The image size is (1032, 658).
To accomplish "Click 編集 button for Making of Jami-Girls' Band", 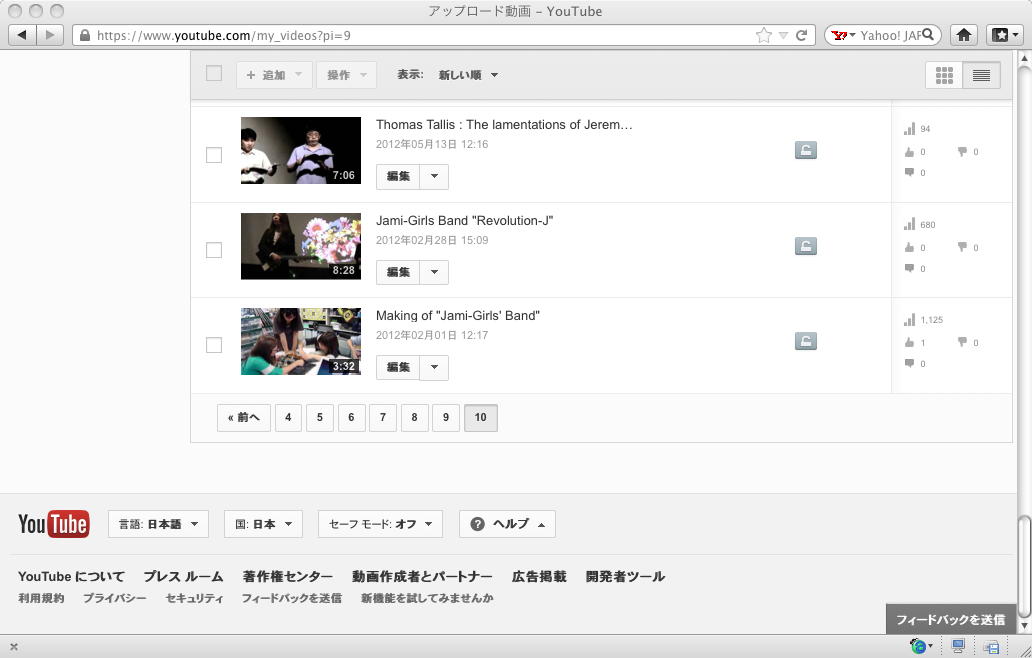I will [398, 367].
